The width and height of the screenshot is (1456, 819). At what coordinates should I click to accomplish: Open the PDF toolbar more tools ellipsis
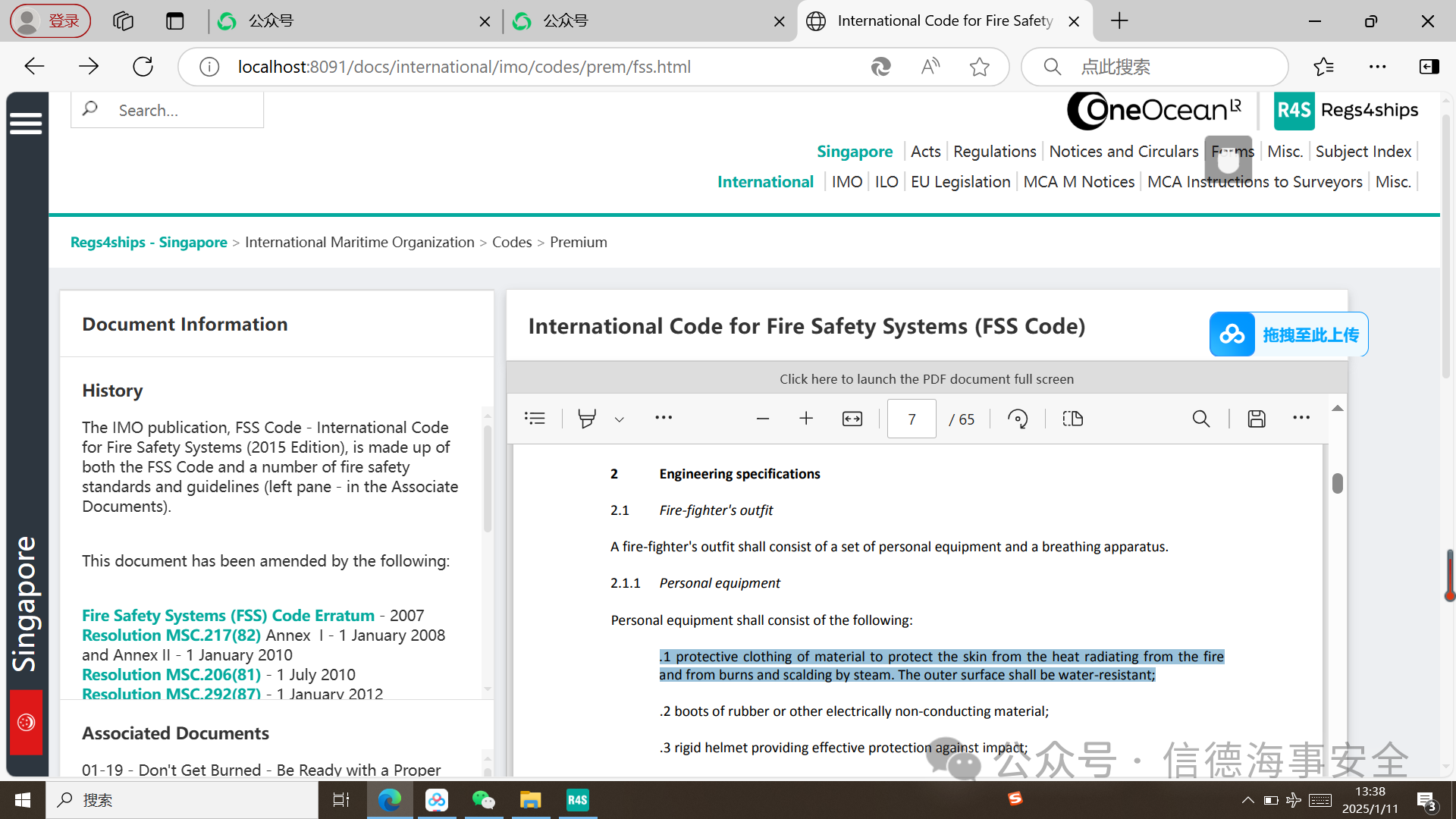pyautogui.click(x=664, y=418)
